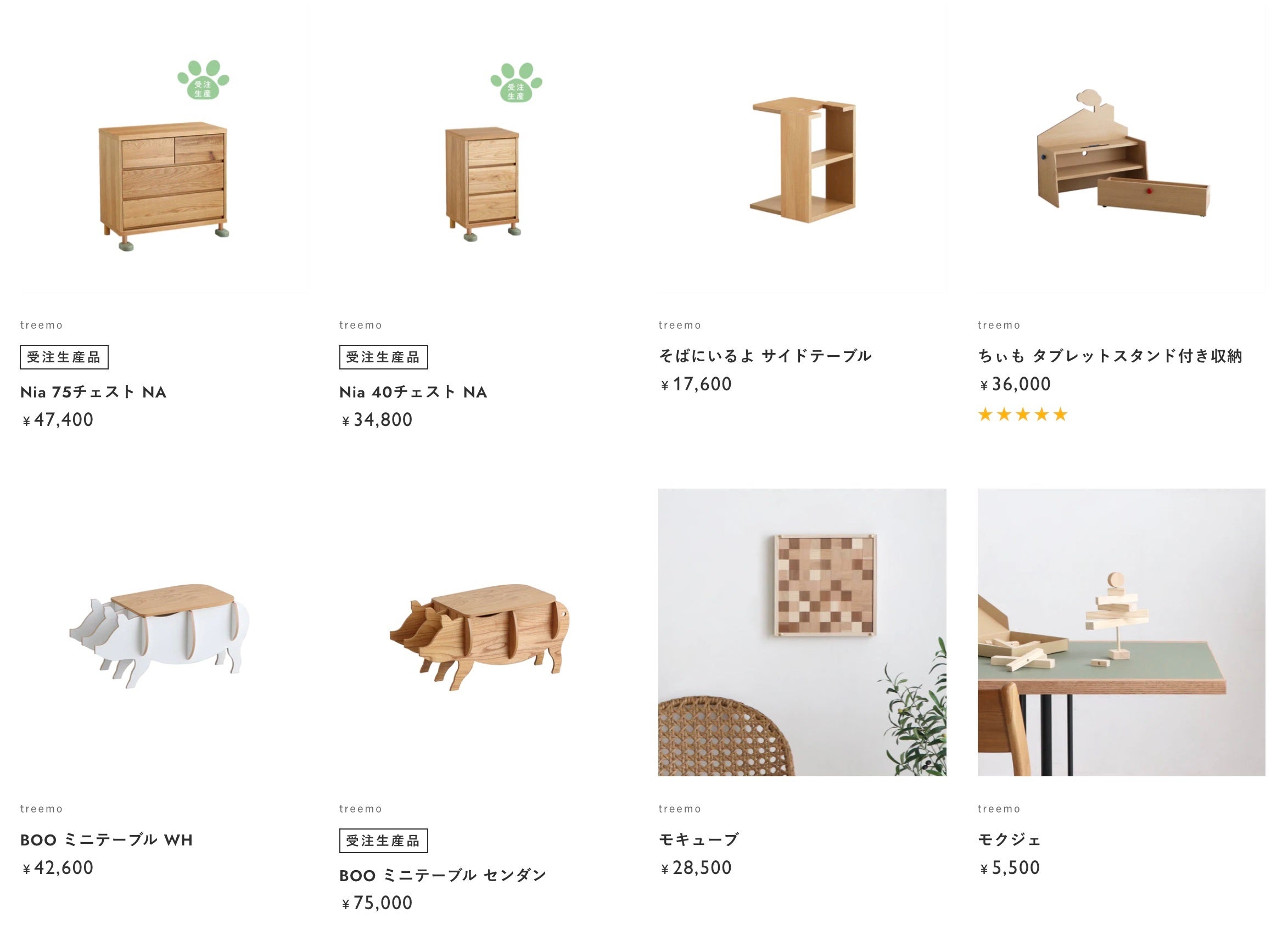Click the green paw badge on Nia 40 chest
Screen dimensions: 1288x930
coord(516,82)
